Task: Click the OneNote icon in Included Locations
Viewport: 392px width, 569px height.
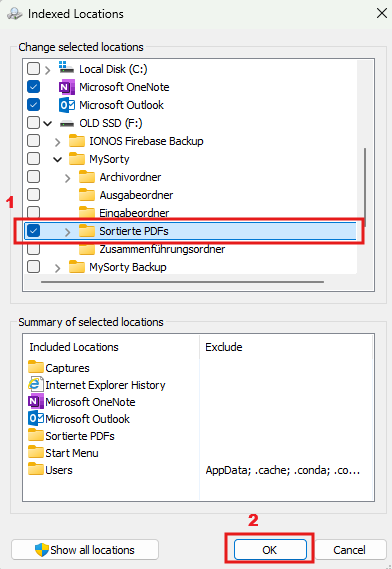Action: 36,401
